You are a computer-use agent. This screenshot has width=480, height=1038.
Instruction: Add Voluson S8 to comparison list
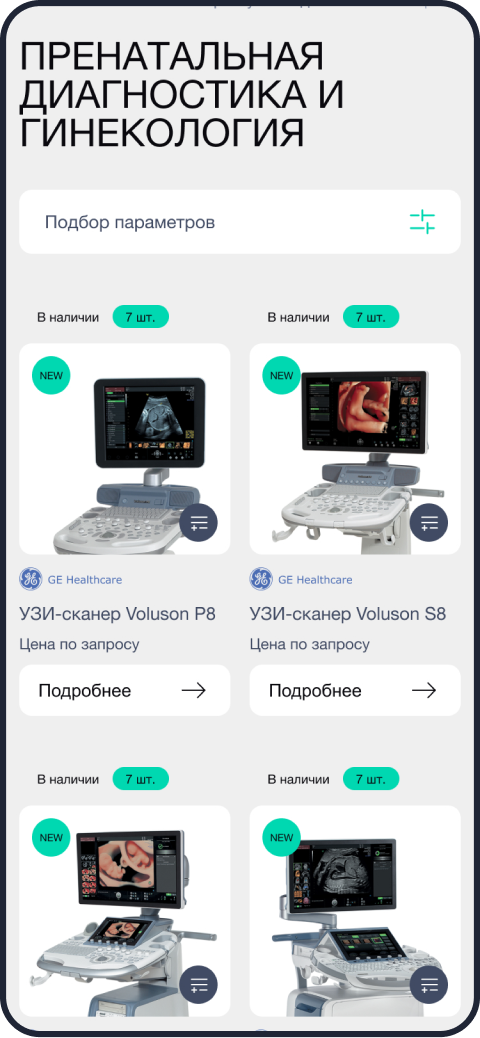(429, 522)
